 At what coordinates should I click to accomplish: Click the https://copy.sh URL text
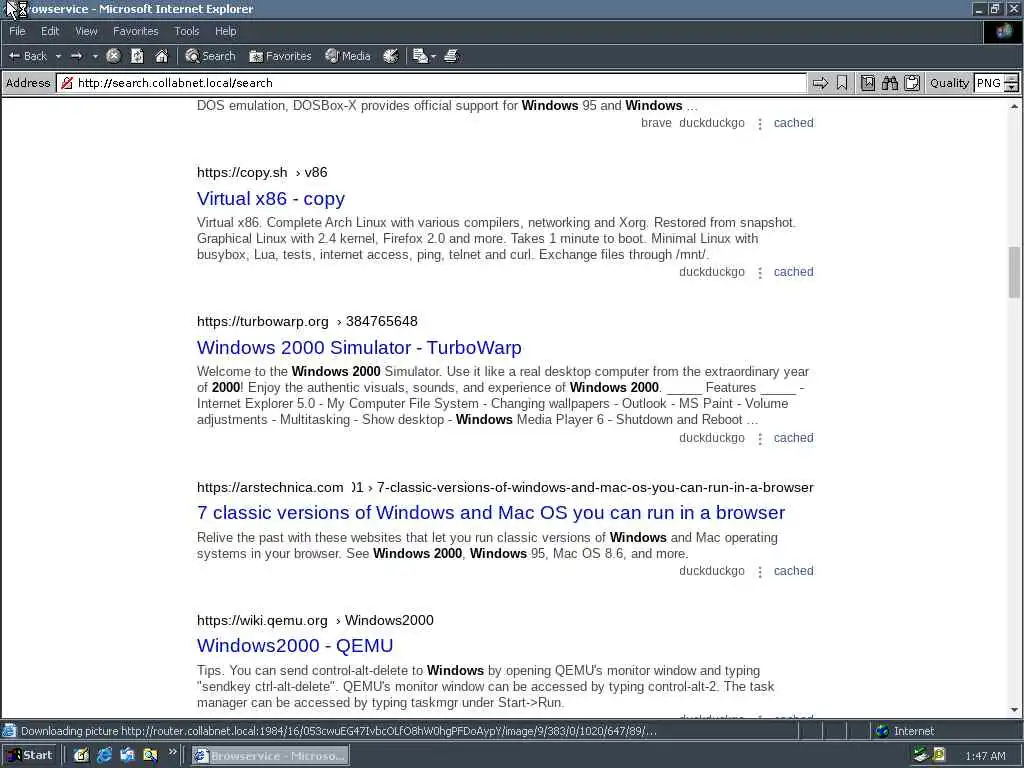(x=242, y=172)
